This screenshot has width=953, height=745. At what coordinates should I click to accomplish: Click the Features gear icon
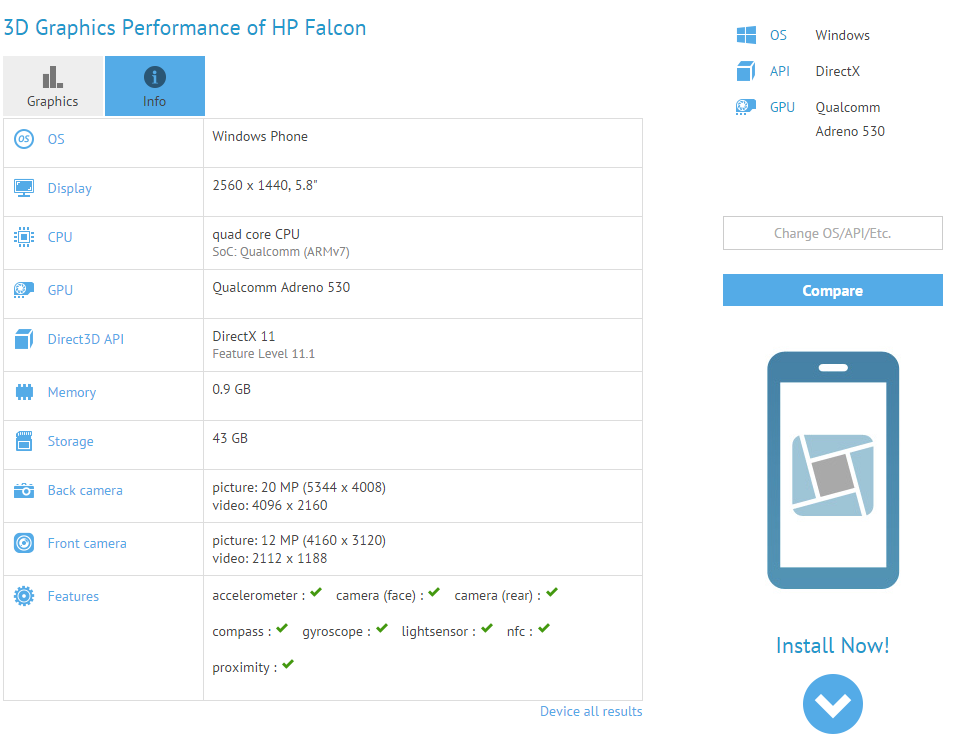(x=24, y=596)
